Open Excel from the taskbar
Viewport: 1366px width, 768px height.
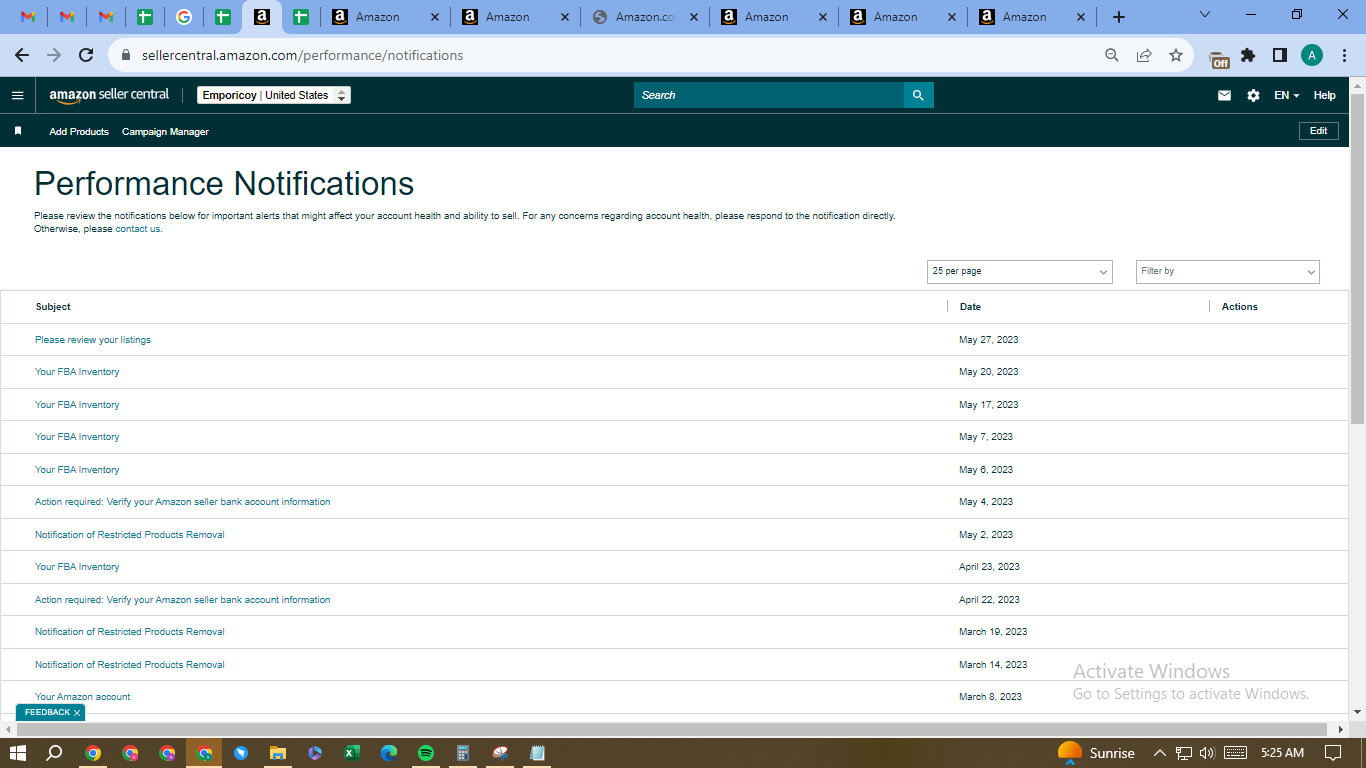tap(351, 753)
